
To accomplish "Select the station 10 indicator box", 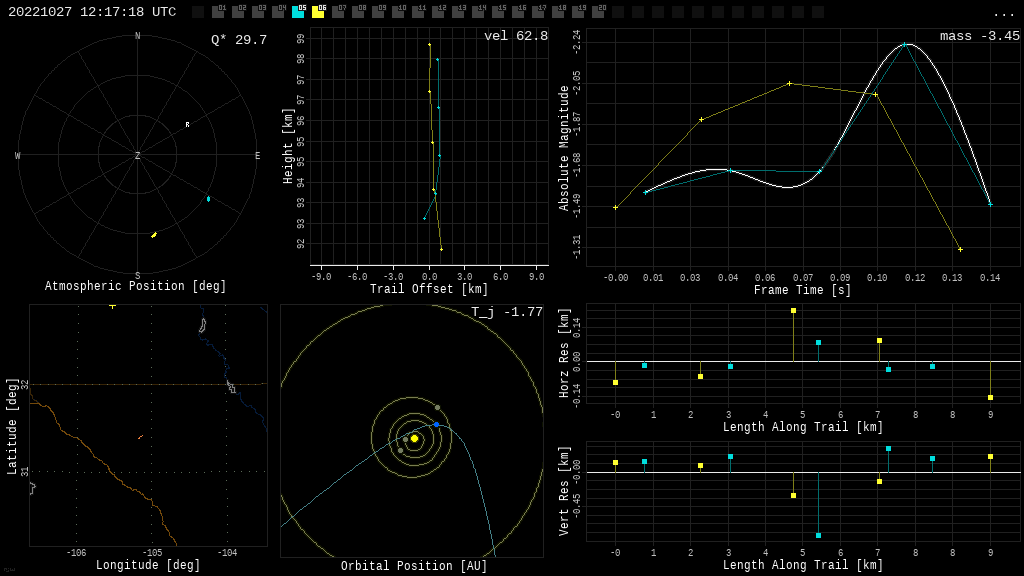I will click(398, 12).
